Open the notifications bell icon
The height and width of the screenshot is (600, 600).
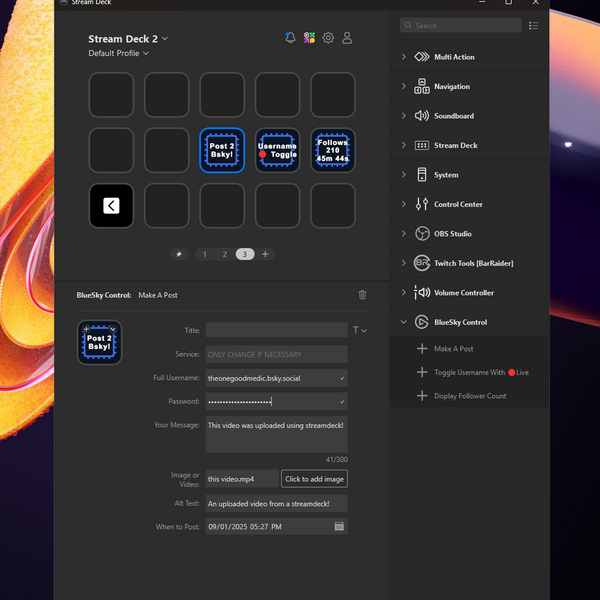point(290,38)
